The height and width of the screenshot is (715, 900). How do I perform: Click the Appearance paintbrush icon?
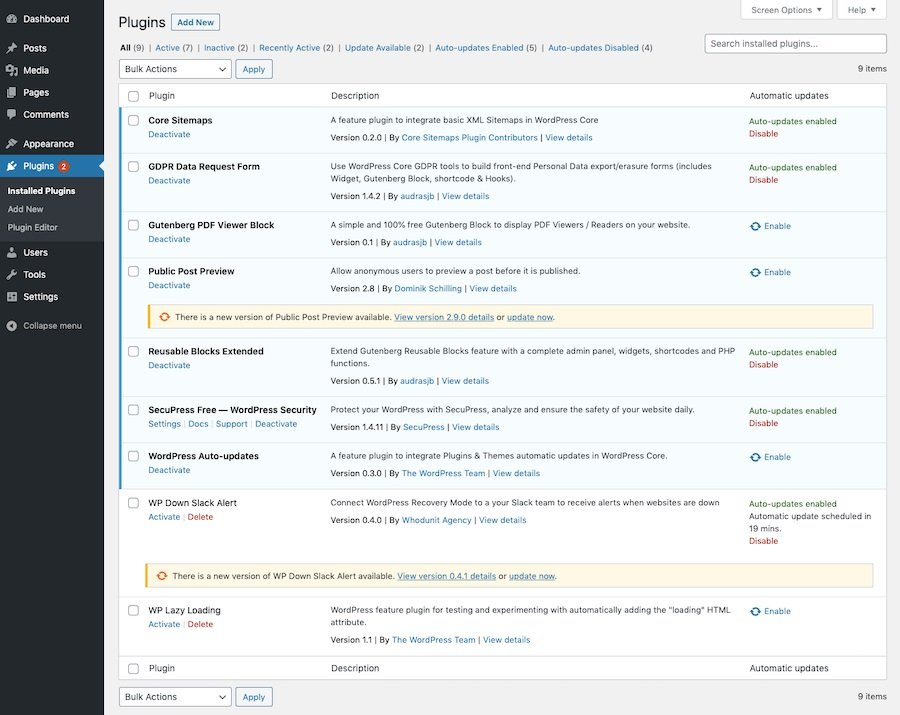point(11,143)
